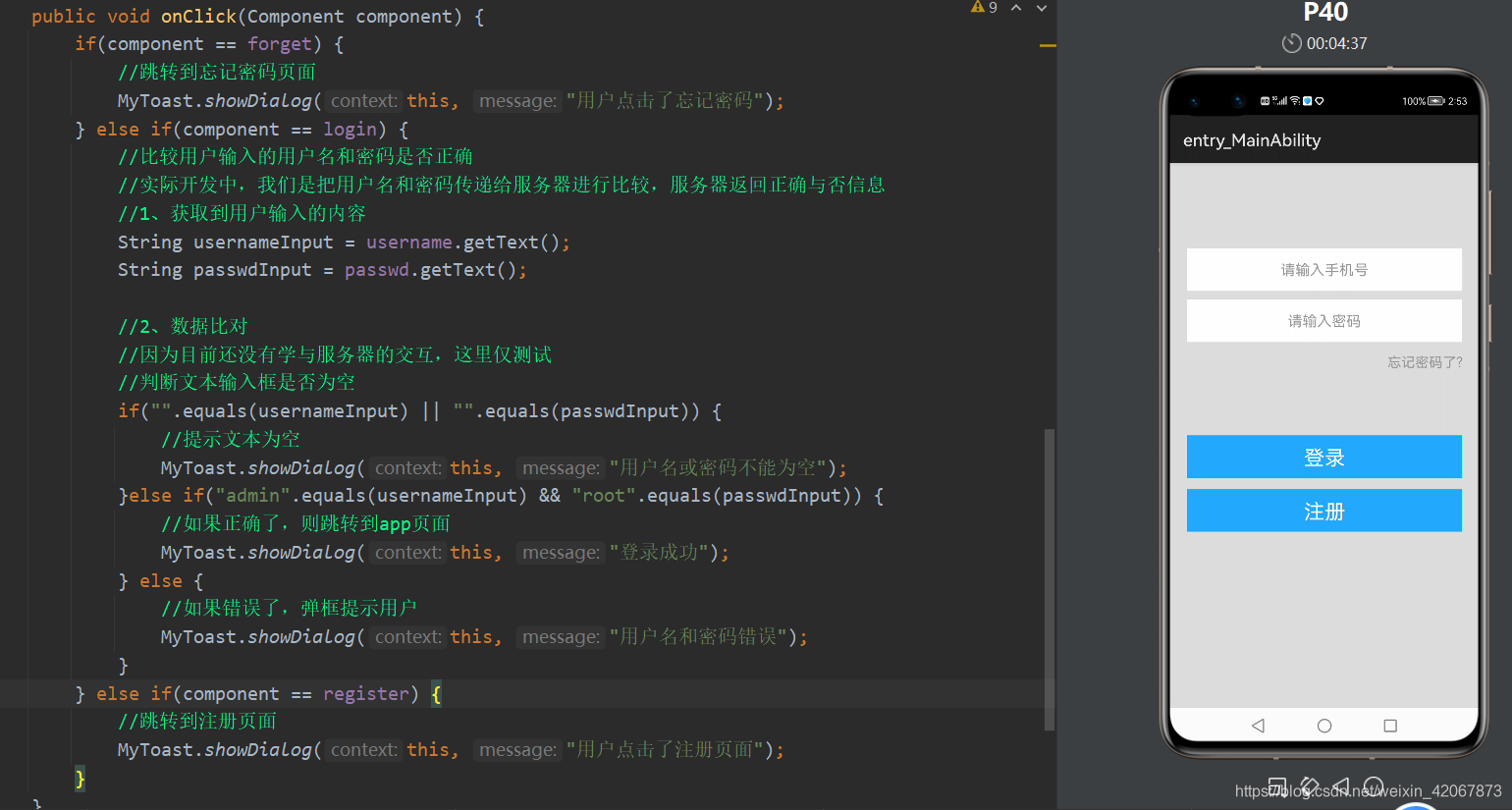
Task: Click the context: hint on the 用户点击了忘记密码 line
Action: 363,101
